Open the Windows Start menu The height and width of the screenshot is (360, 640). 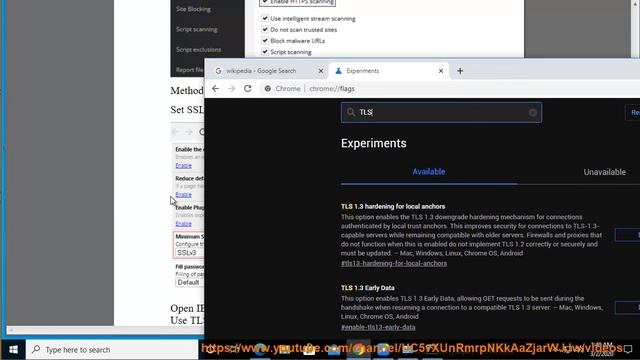click(x=13, y=350)
